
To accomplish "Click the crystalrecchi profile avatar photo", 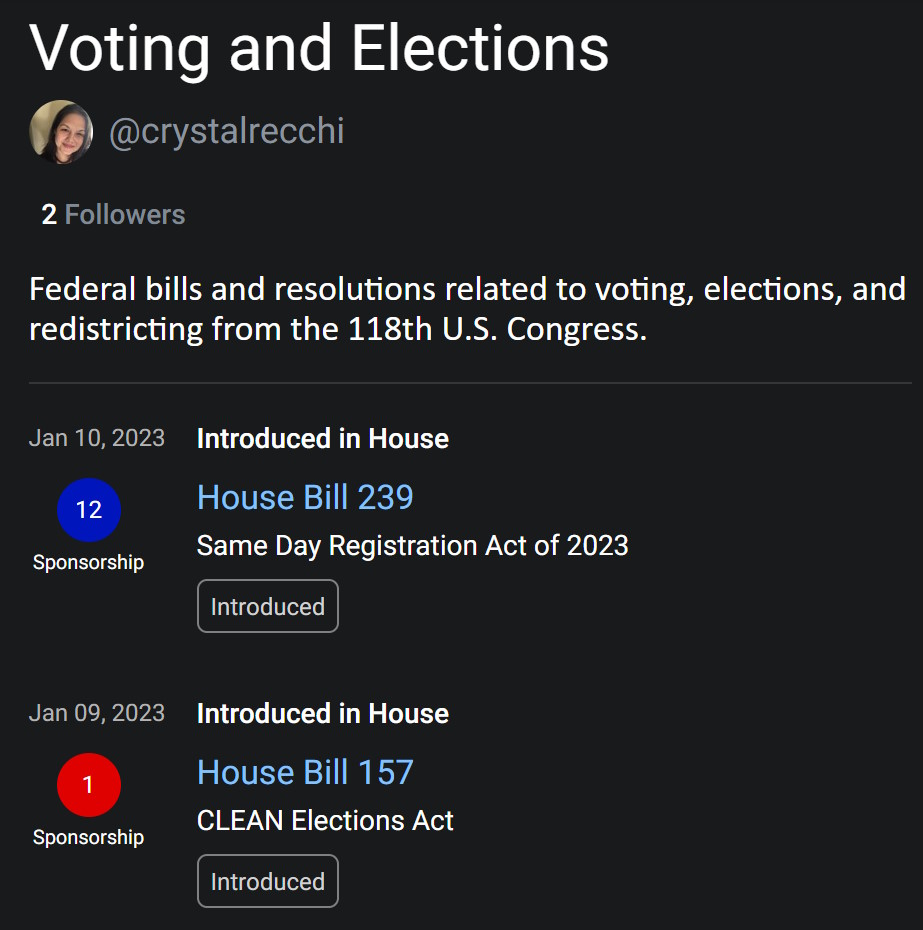I will click(x=61, y=132).
